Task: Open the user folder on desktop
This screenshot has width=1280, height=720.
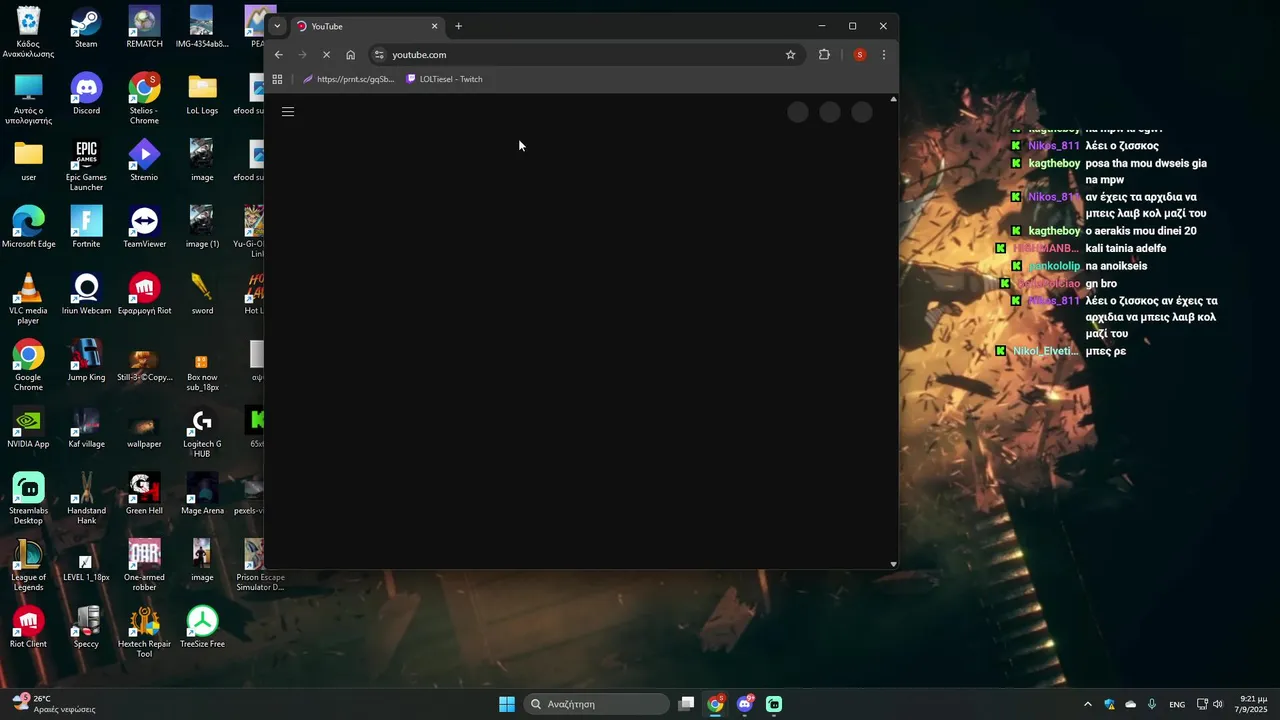Action: pos(28,162)
